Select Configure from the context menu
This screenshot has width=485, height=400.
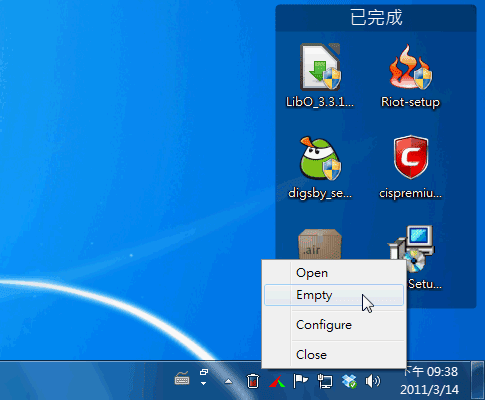click(334, 325)
